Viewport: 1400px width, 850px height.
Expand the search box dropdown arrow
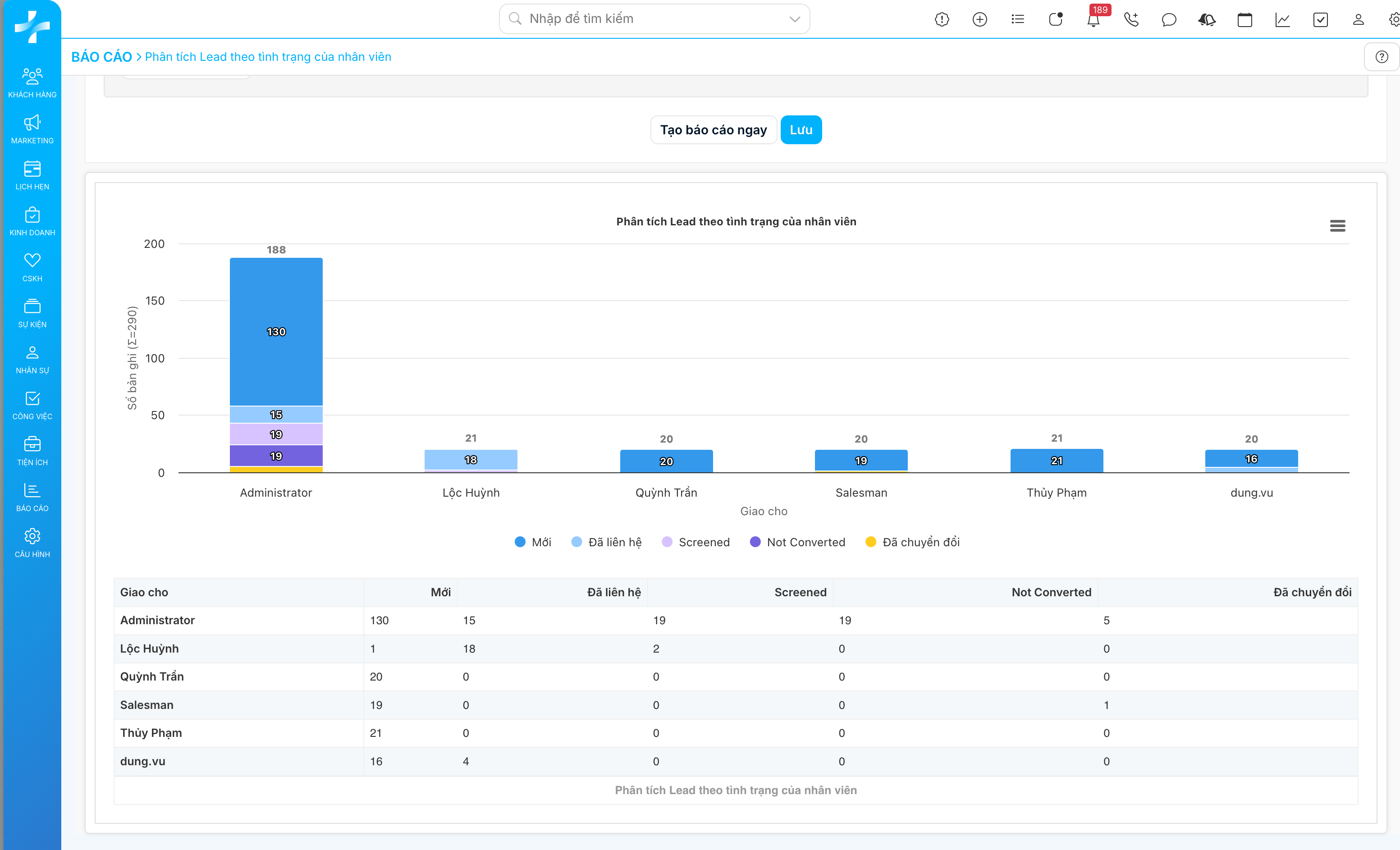794,19
